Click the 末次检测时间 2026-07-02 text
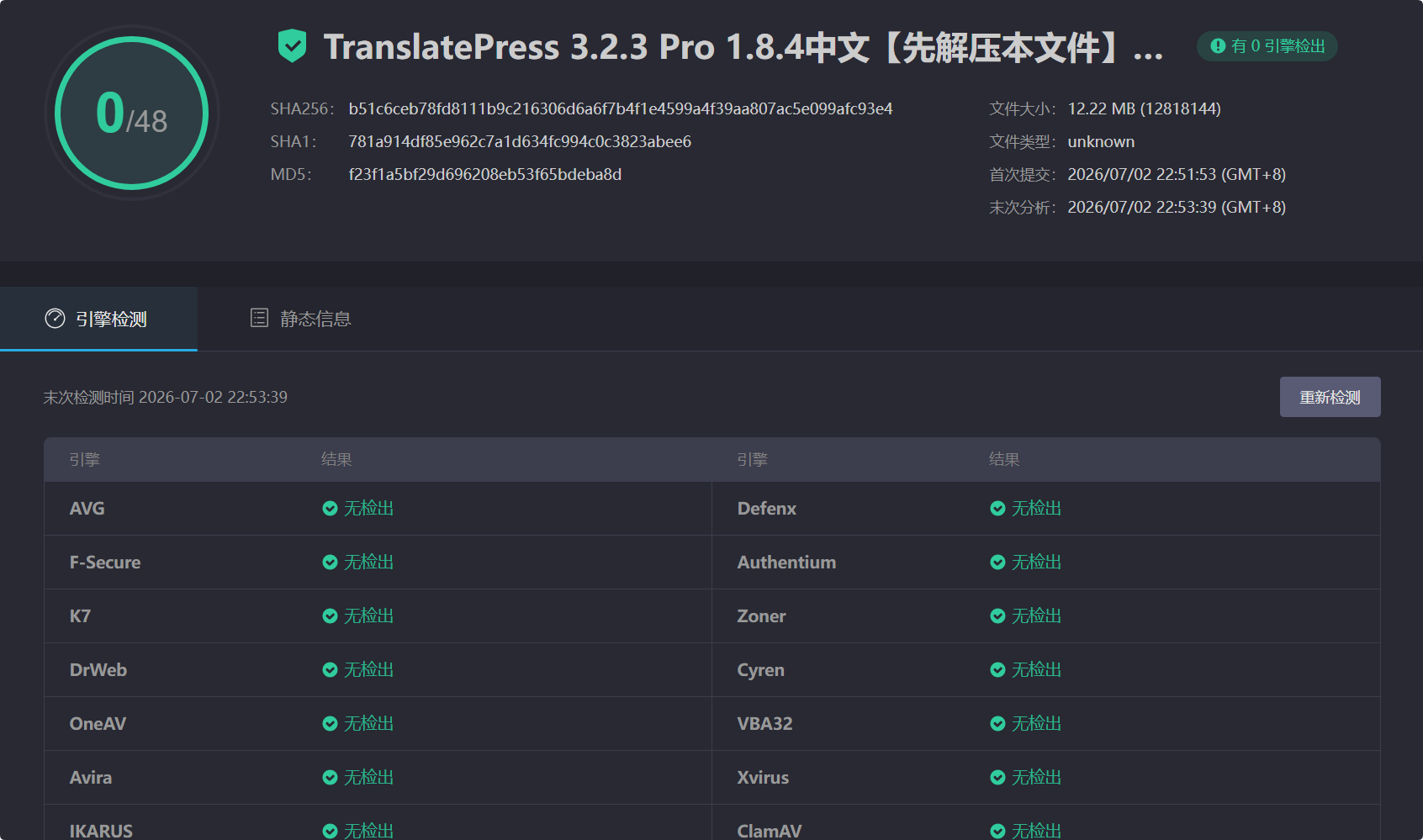1423x840 pixels. click(x=166, y=397)
